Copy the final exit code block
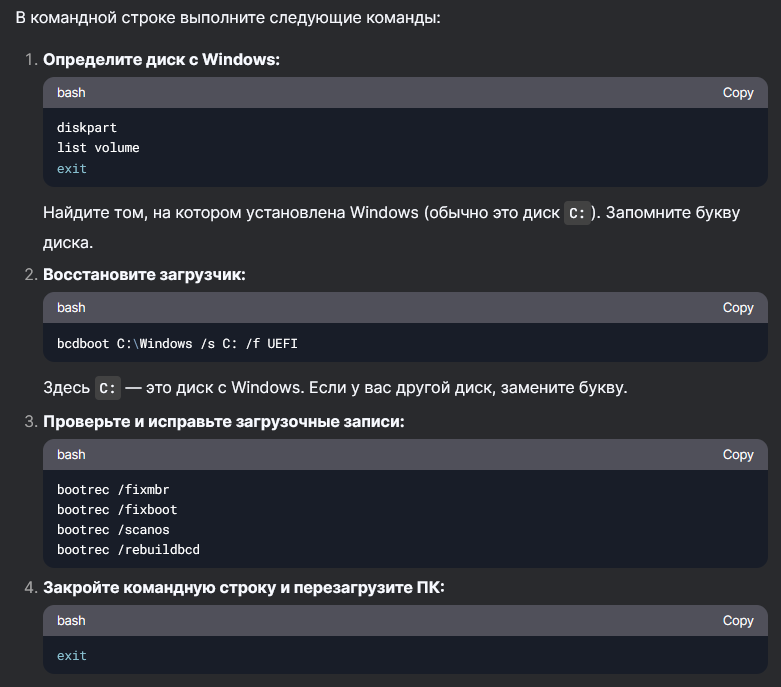 (738, 620)
